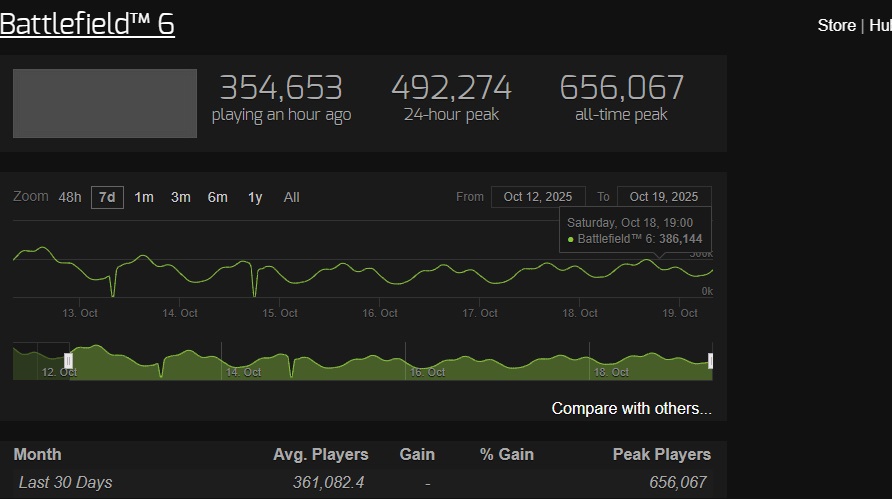Show the All zoom range
892x499 pixels.
point(291,197)
